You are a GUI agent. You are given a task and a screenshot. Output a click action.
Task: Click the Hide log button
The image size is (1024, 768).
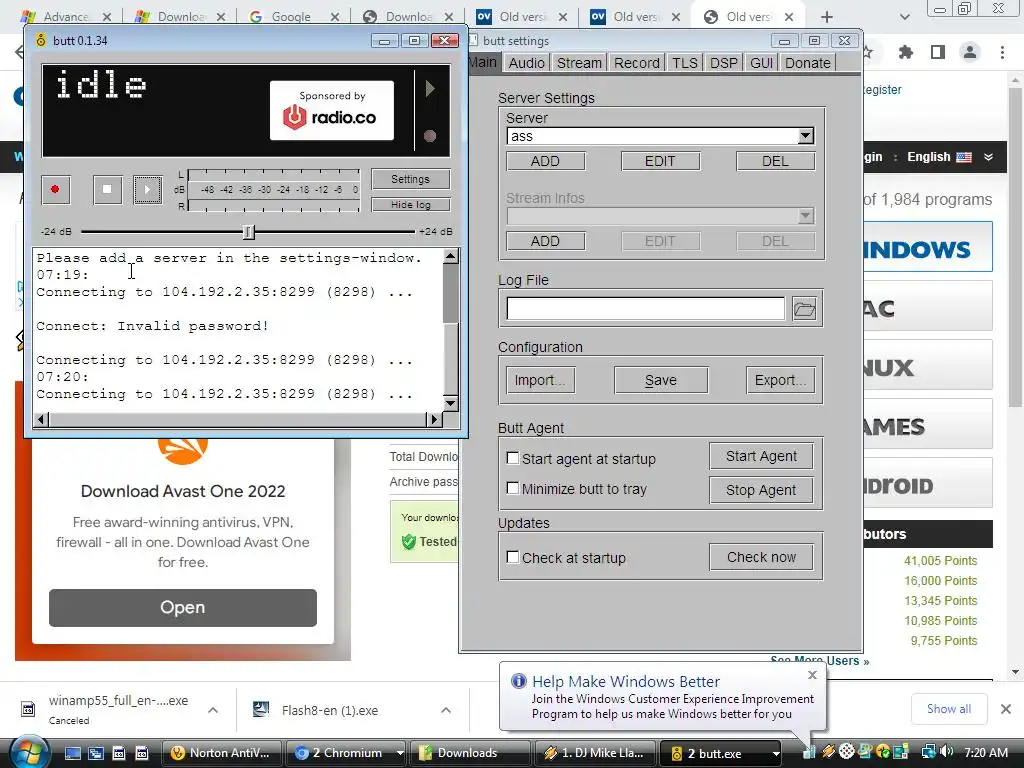tap(411, 204)
